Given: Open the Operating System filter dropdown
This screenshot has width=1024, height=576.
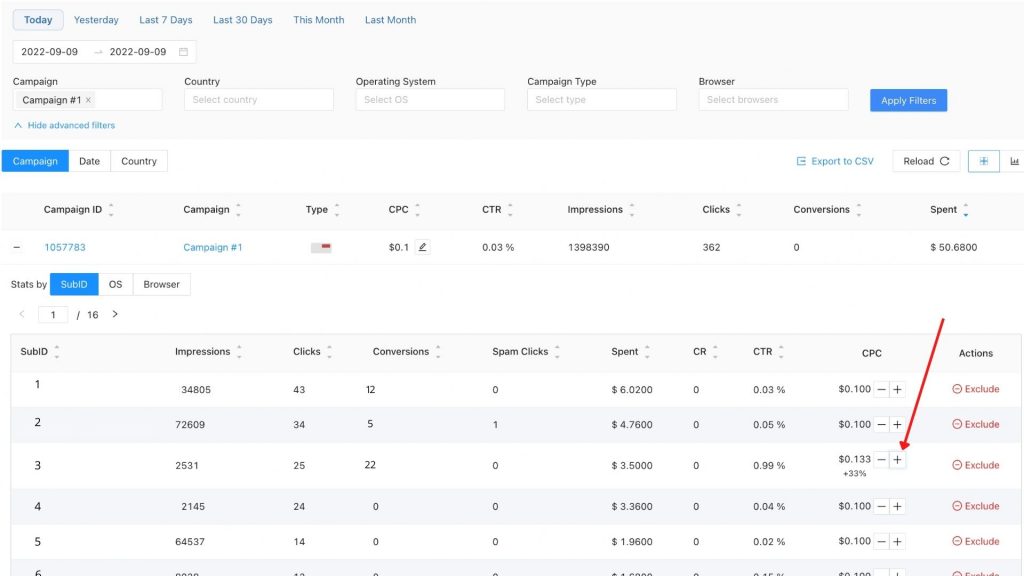Looking at the screenshot, I should pos(429,100).
